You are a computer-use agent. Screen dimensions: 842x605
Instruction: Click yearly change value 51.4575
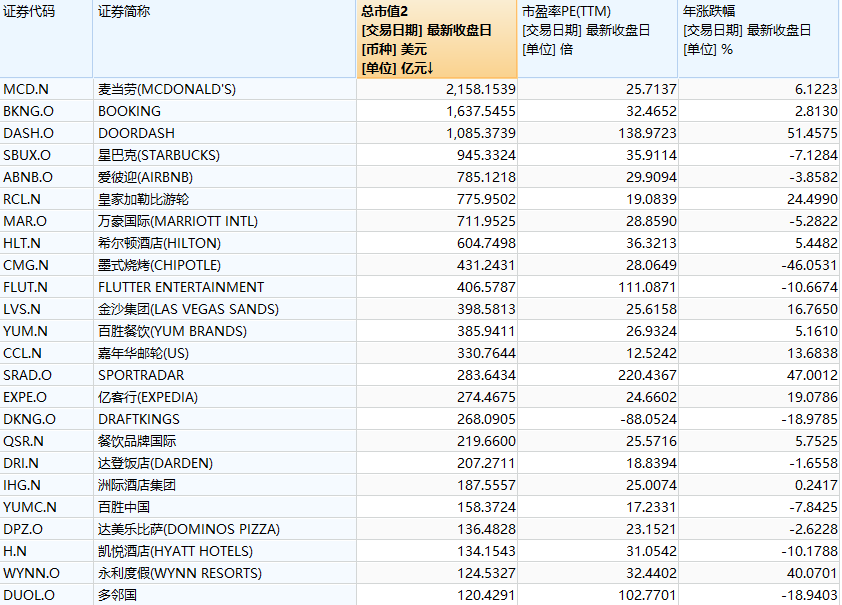[x=812, y=133]
